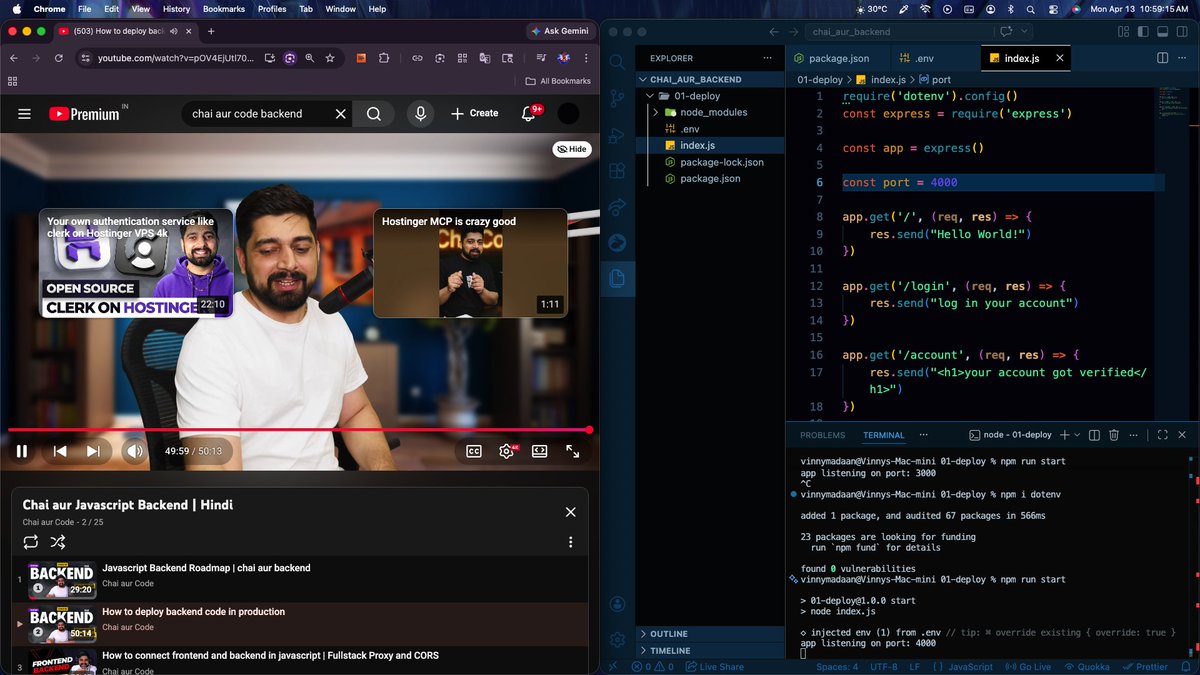Click Split Editor Right icon in VS Code
1200x675 pixels.
click(1161, 58)
